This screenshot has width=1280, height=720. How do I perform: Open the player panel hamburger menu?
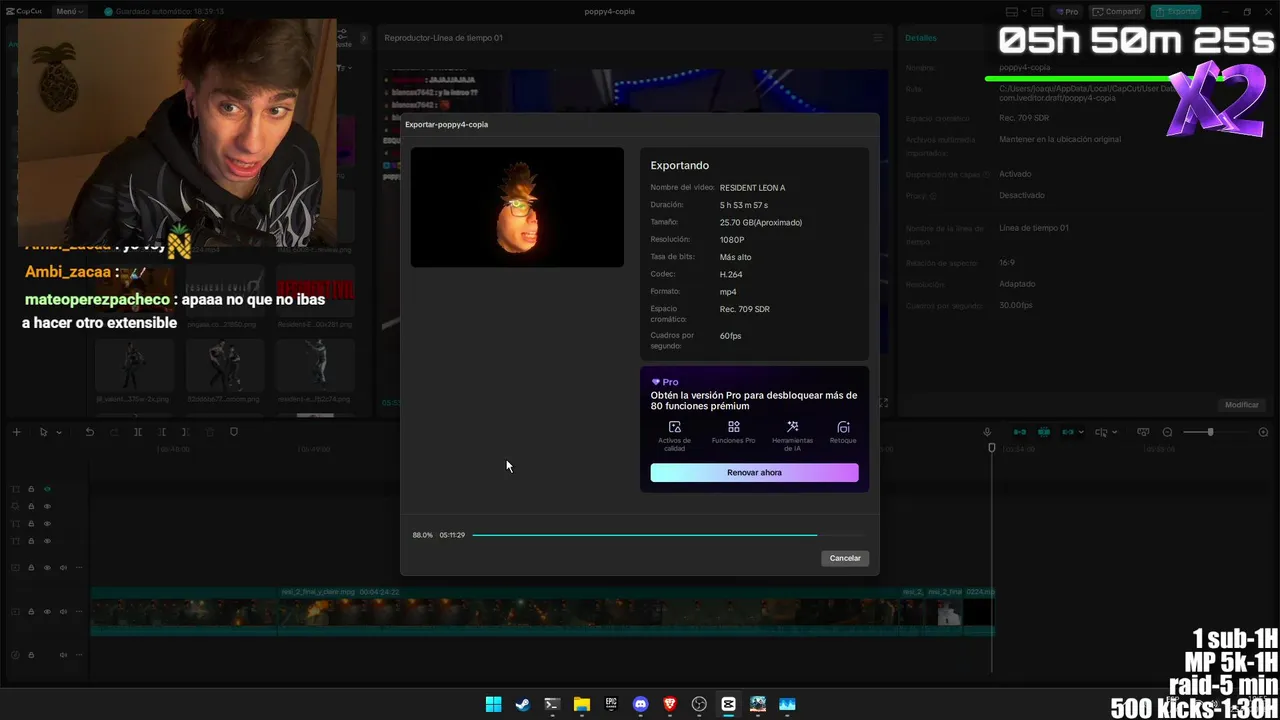pyautogui.click(x=878, y=38)
